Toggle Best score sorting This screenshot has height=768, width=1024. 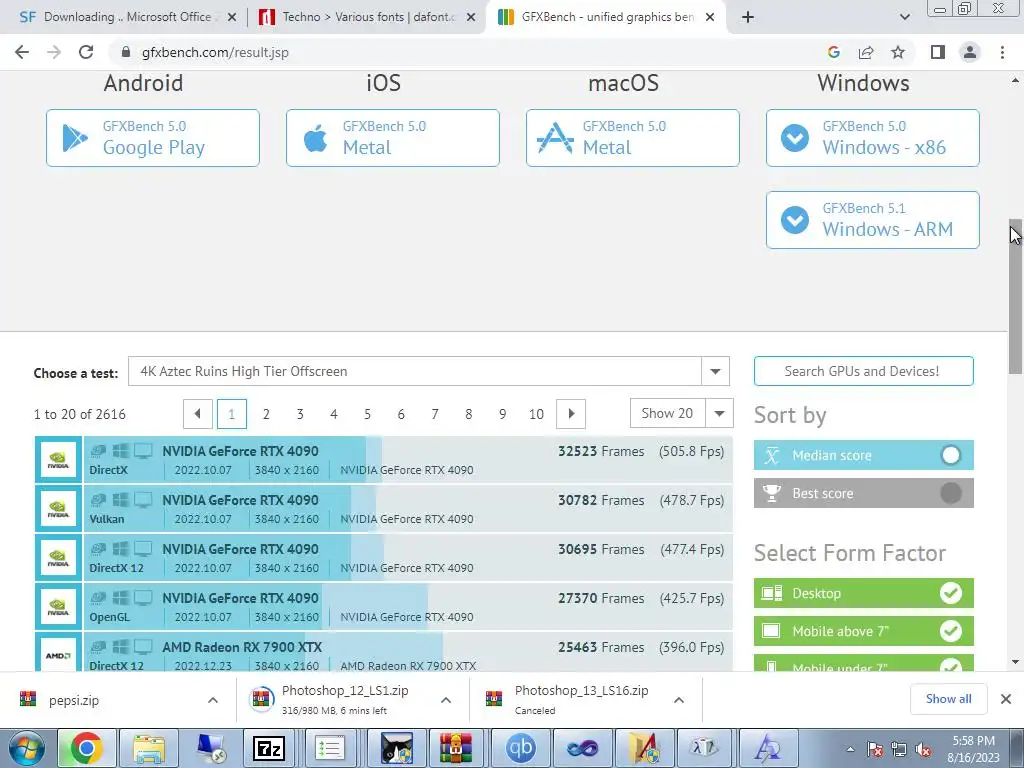(863, 493)
